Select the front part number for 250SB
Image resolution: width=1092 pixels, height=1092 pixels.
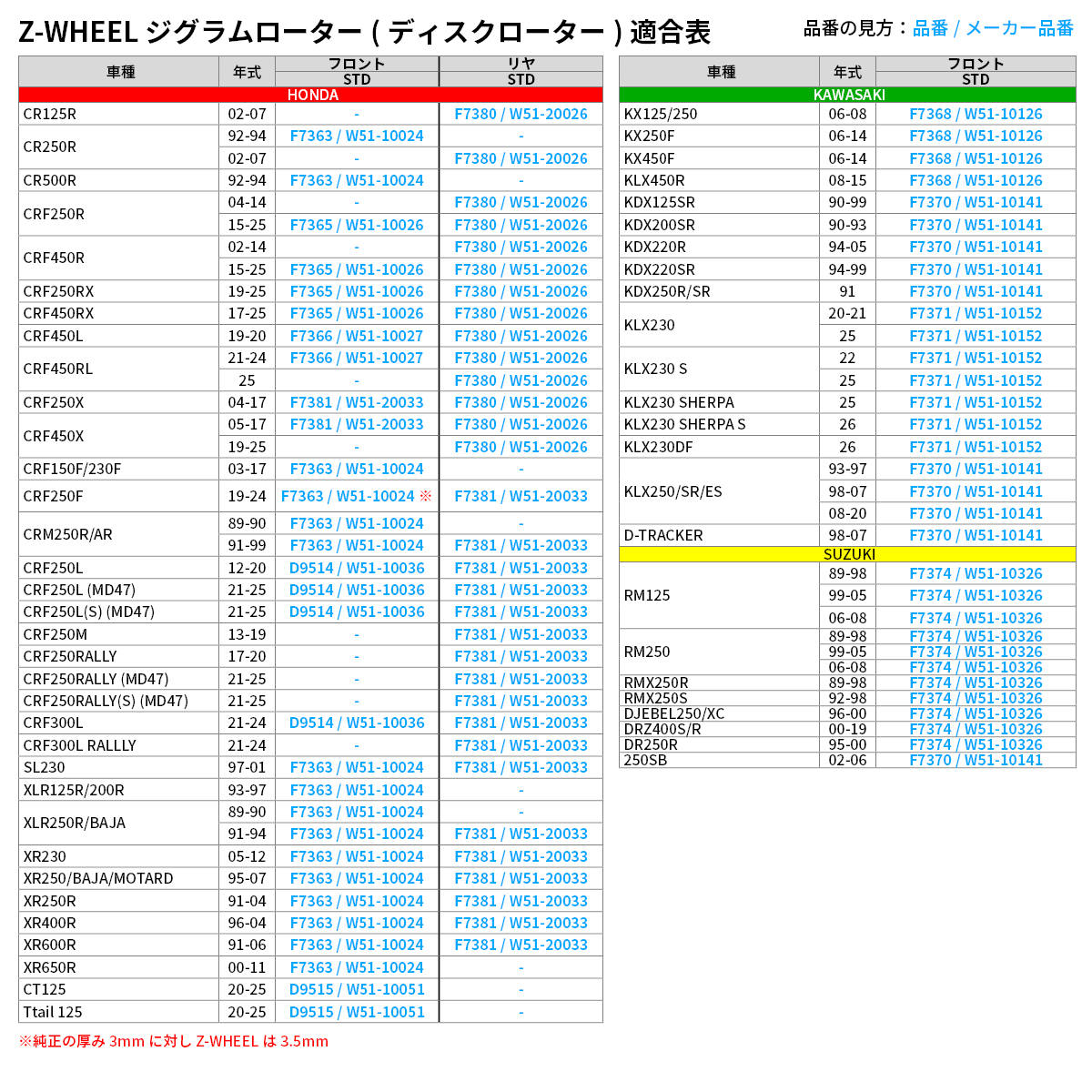point(976,760)
